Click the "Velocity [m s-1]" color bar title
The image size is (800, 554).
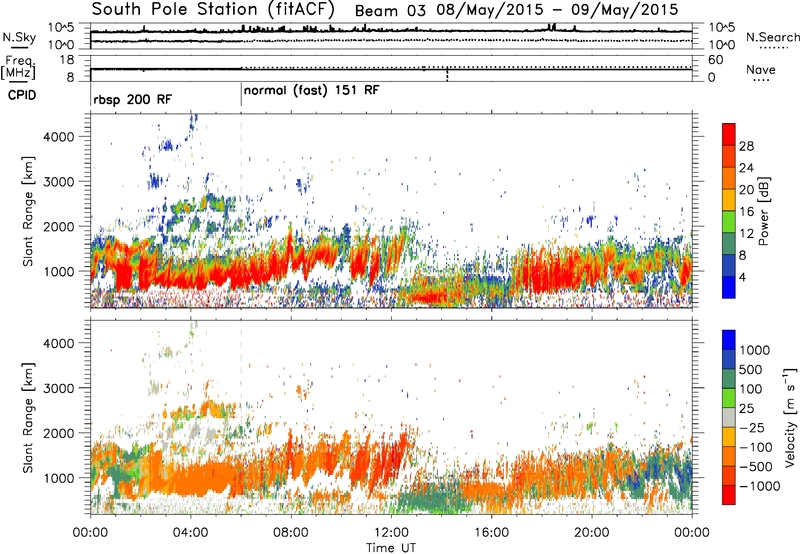coord(790,417)
